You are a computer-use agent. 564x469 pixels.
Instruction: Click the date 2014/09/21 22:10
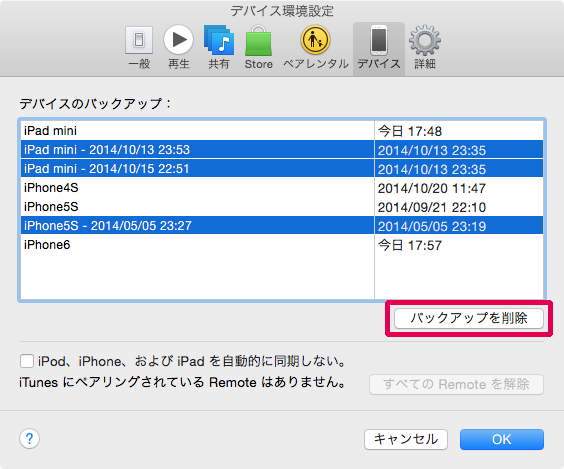(x=432, y=207)
